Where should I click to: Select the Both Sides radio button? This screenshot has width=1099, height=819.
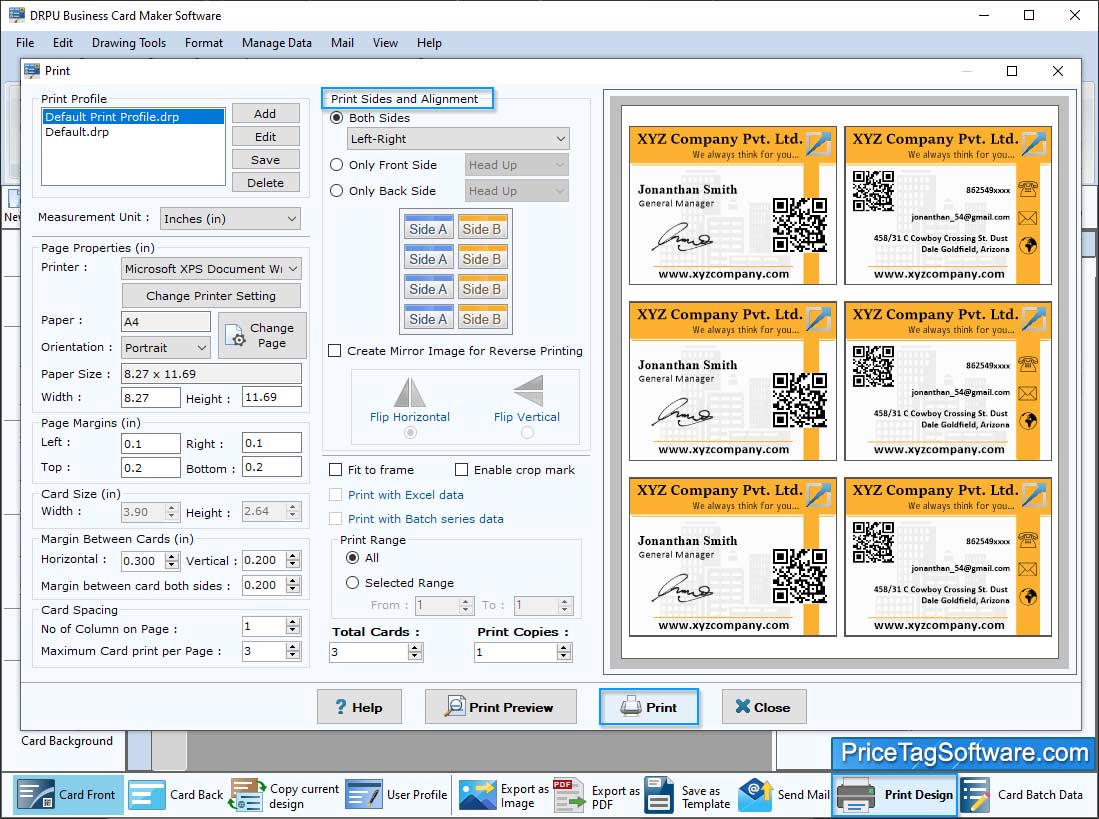(x=336, y=118)
